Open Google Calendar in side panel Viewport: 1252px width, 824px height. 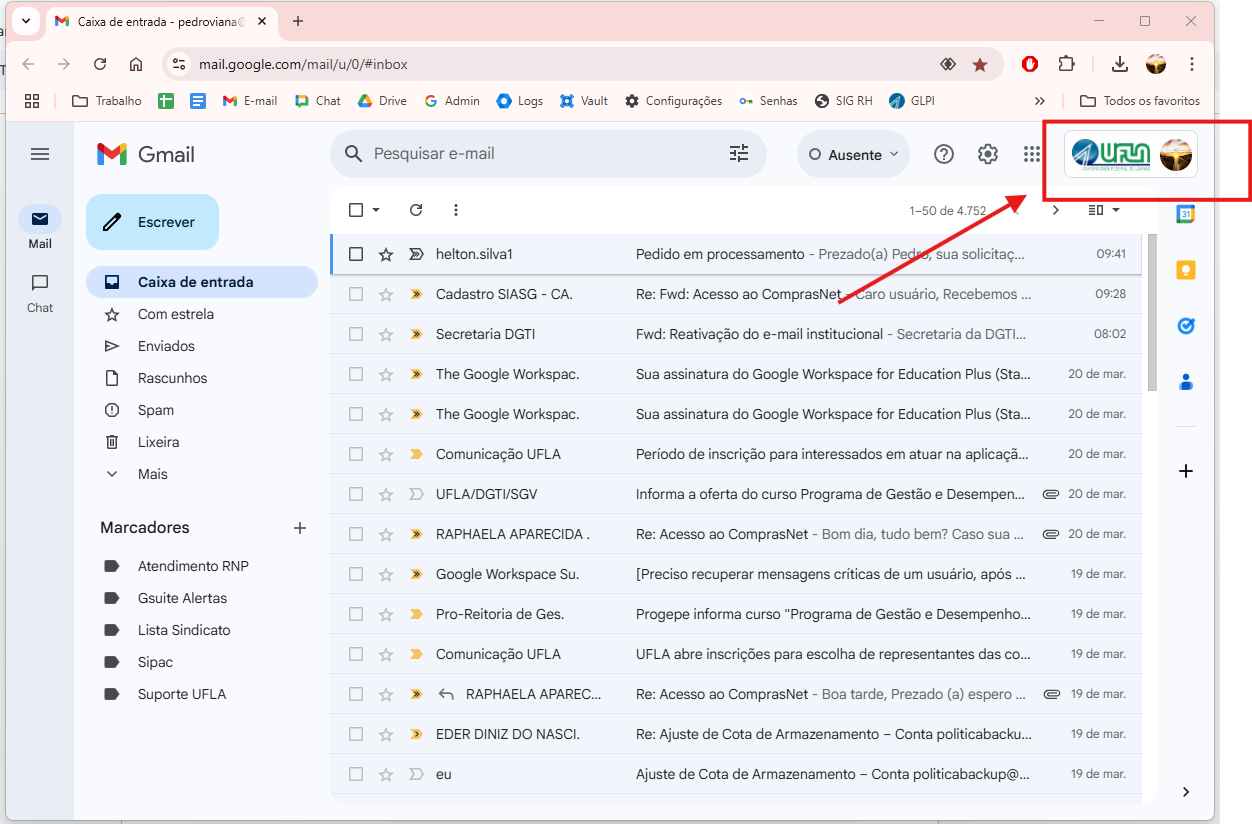(x=1186, y=214)
